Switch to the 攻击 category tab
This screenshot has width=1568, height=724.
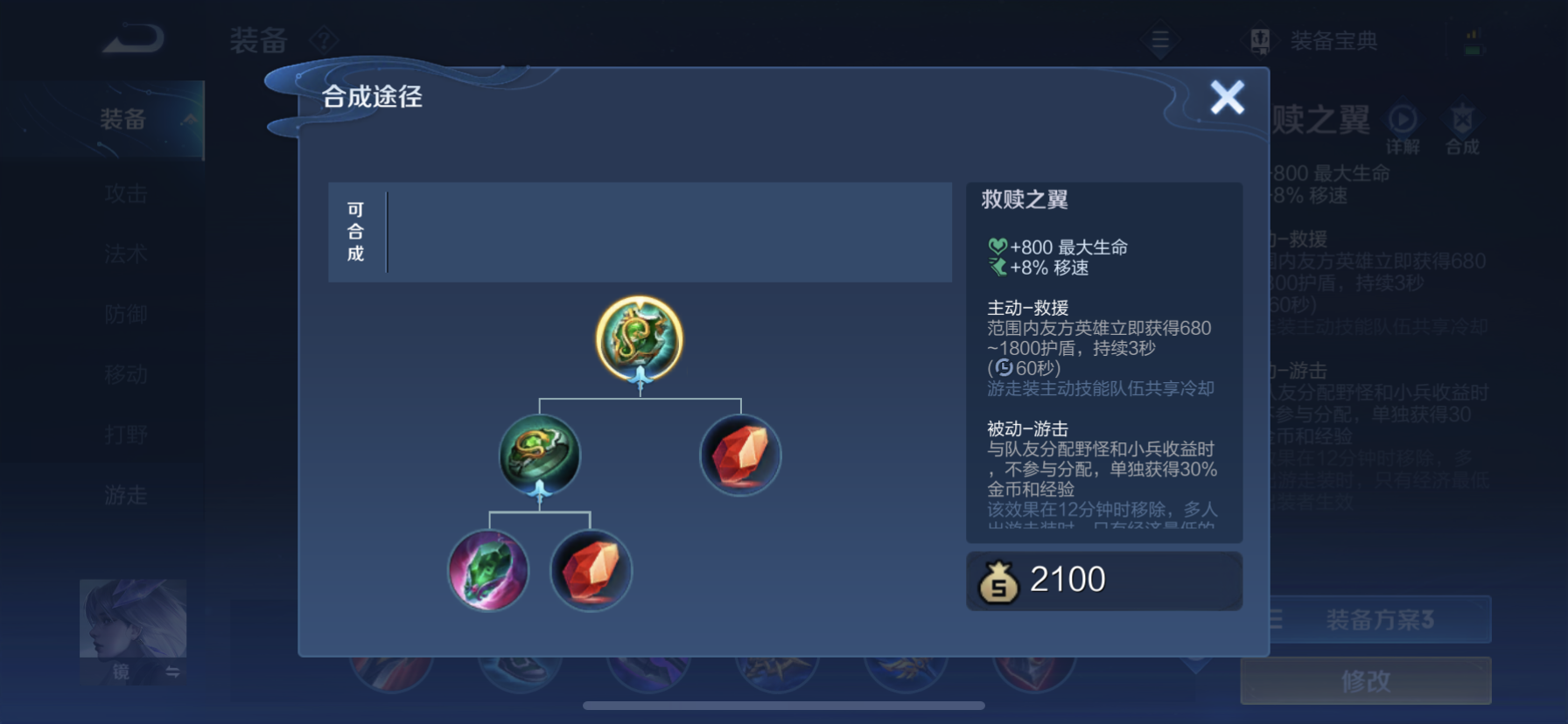(126, 194)
